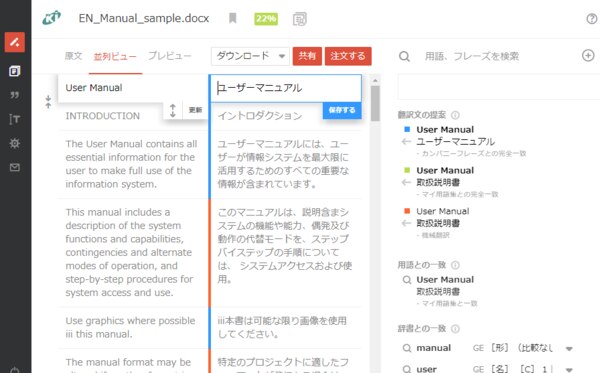Select the text tool sidebar icon
The image size is (600, 373).
point(15,119)
